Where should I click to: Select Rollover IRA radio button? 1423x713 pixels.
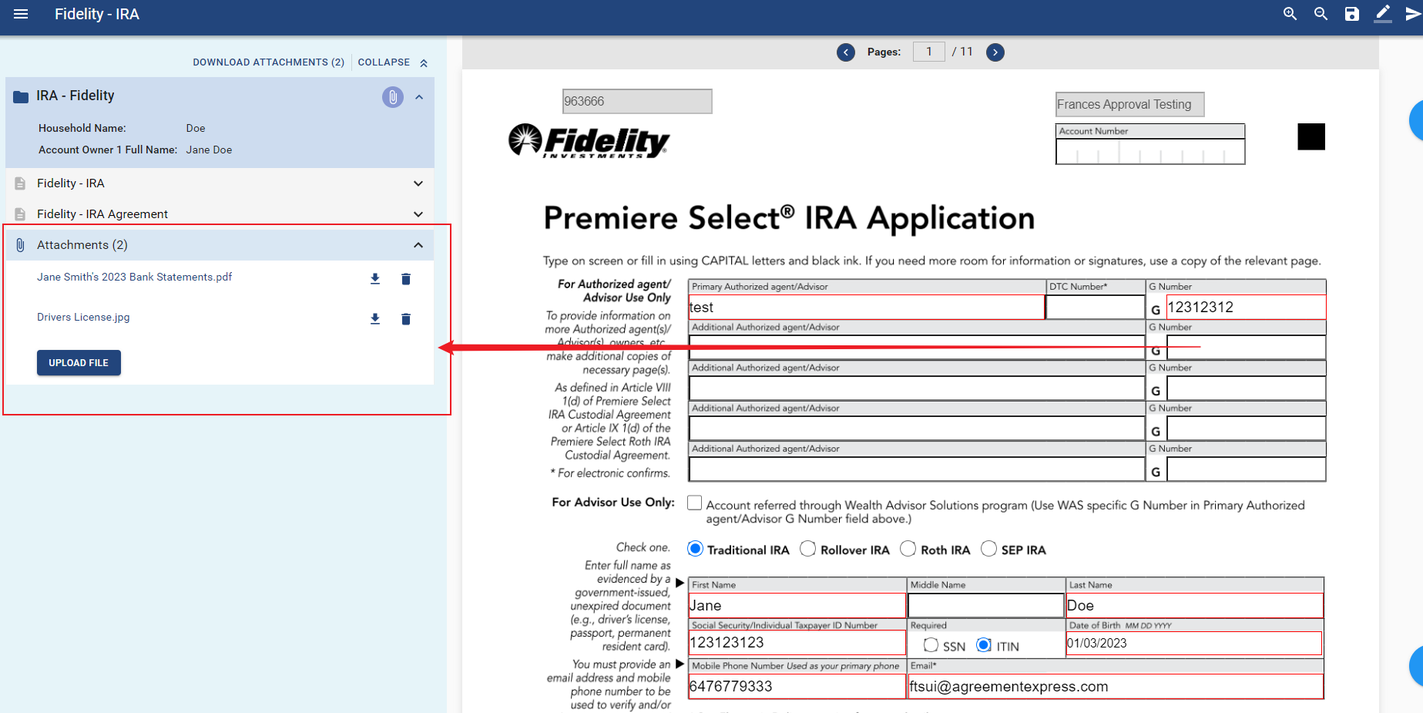808,549
